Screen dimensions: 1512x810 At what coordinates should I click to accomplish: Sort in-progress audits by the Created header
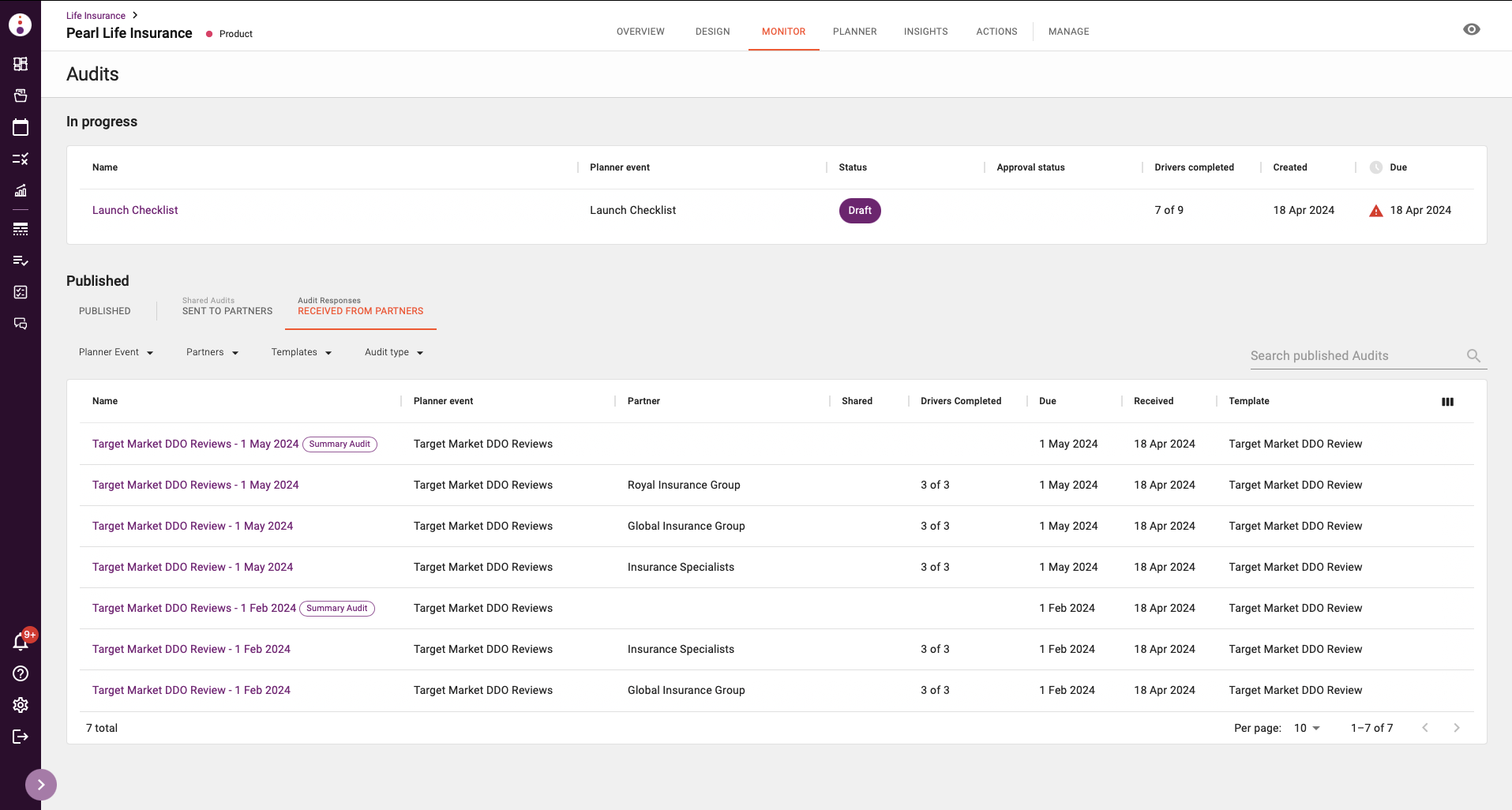1290,167
